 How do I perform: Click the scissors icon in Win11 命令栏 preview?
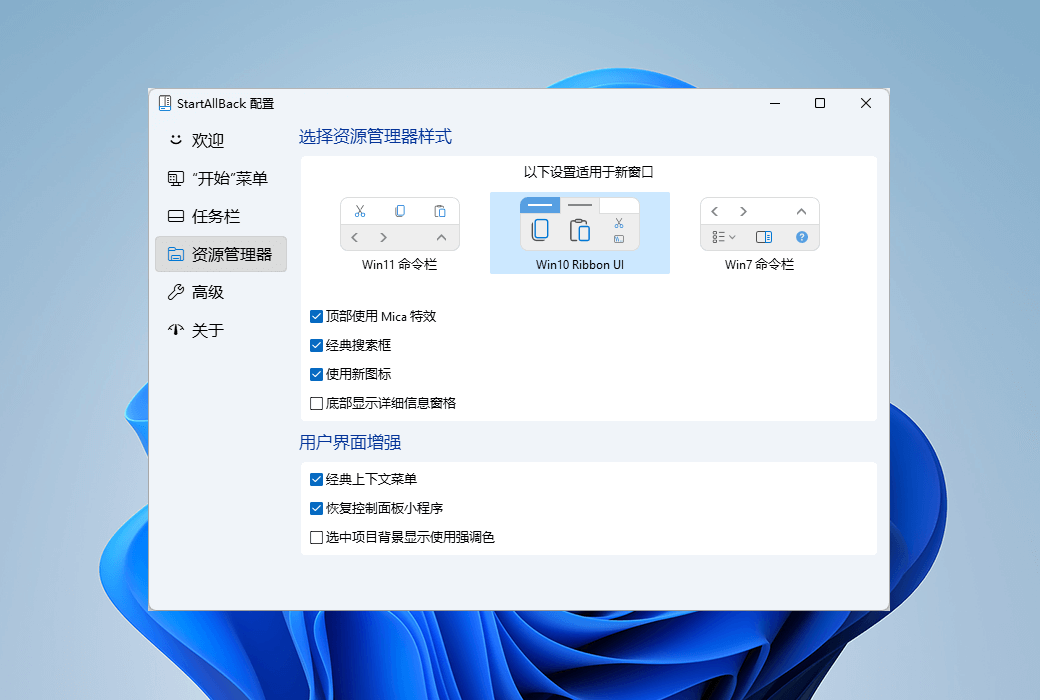point(361,211)
